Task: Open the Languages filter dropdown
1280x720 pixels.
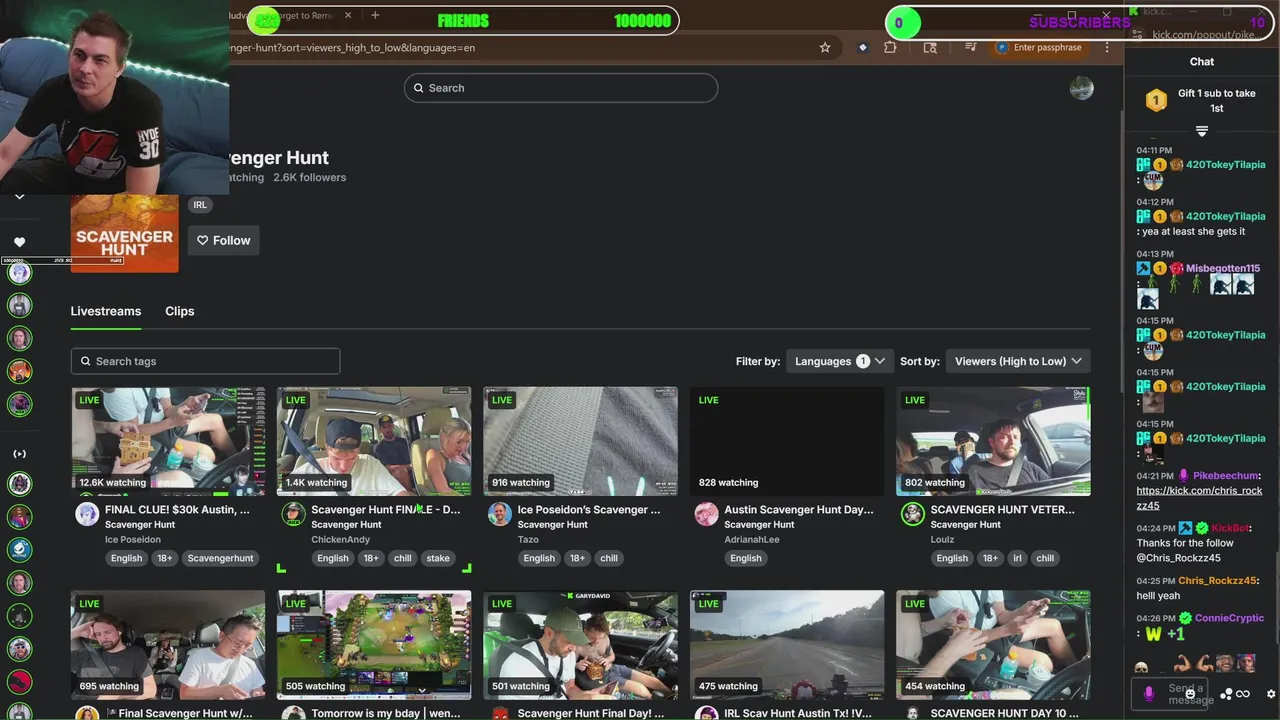Action: tap(839, 361)
